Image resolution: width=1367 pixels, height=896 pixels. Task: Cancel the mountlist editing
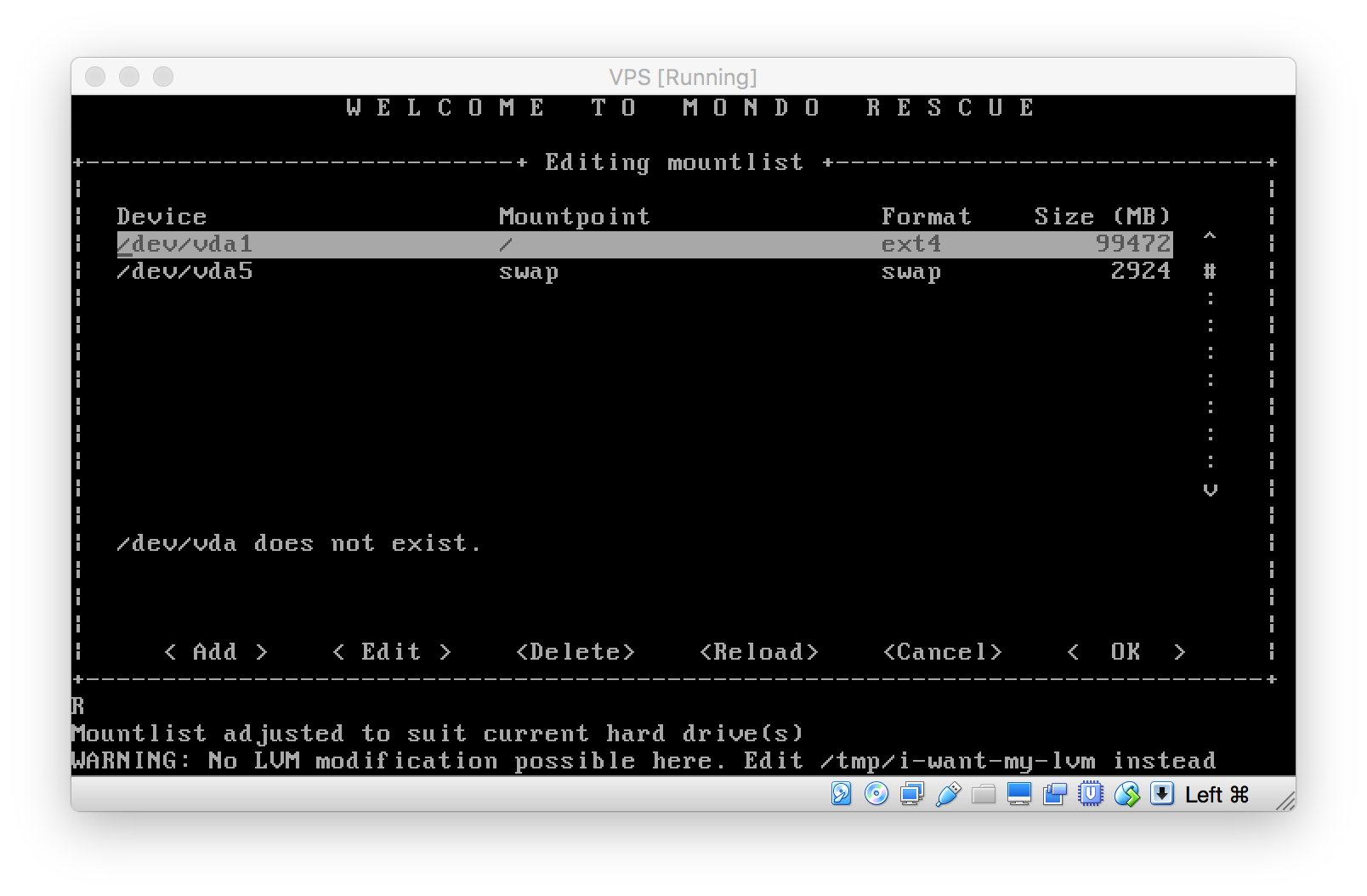tap(943, 652)
